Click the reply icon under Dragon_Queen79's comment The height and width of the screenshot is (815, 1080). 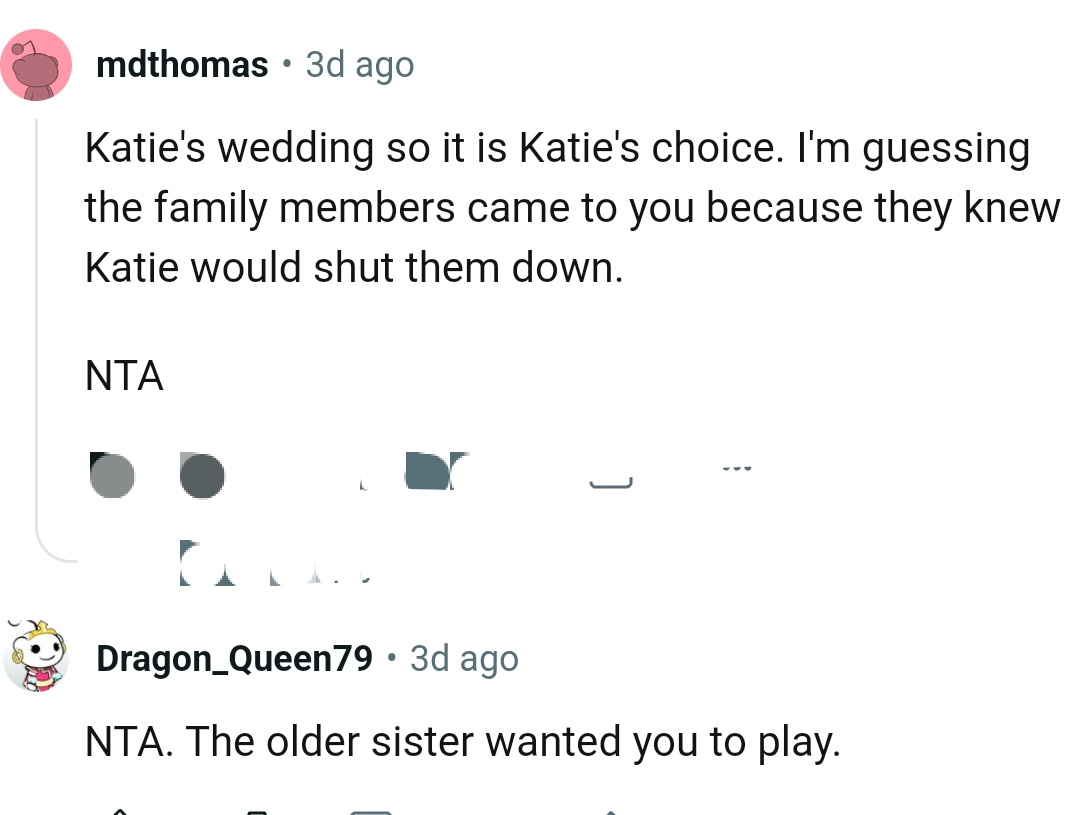pos(370,810)
